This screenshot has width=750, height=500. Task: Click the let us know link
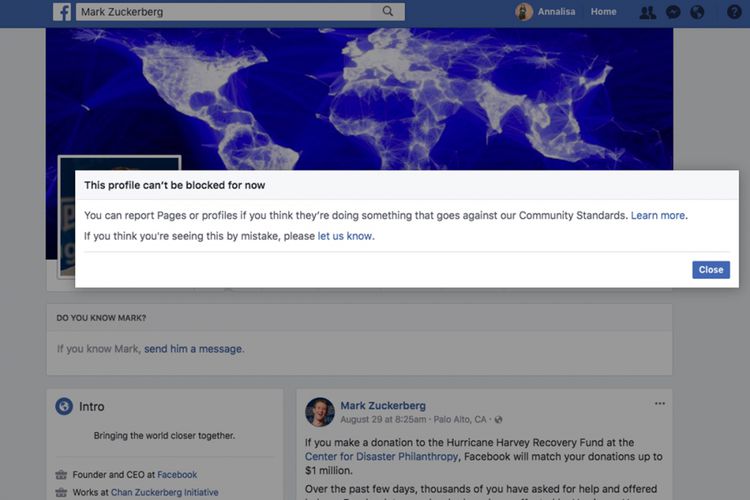click(345, 236)
